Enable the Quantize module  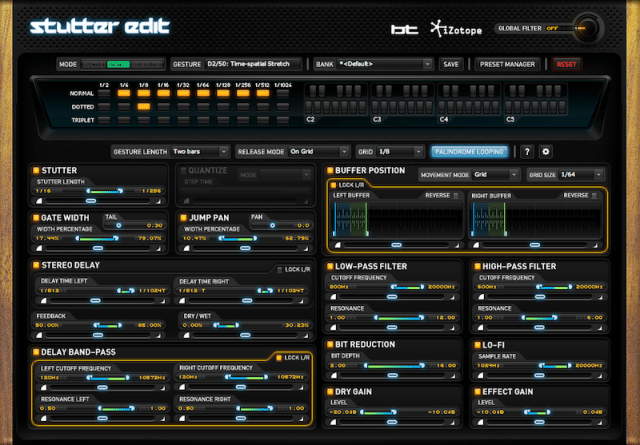pos(183,170)
